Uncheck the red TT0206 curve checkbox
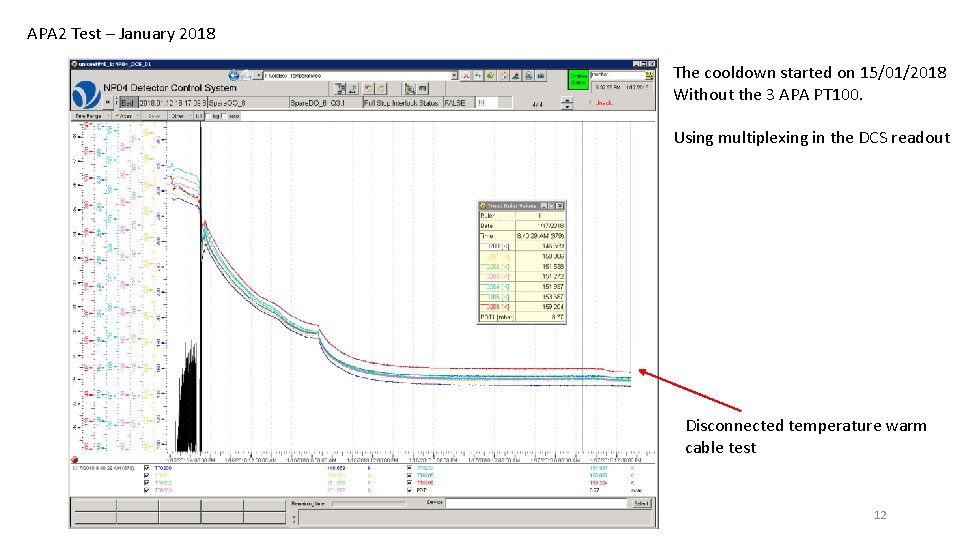Viewport: 960px width, 540px height. pos(409,482)
